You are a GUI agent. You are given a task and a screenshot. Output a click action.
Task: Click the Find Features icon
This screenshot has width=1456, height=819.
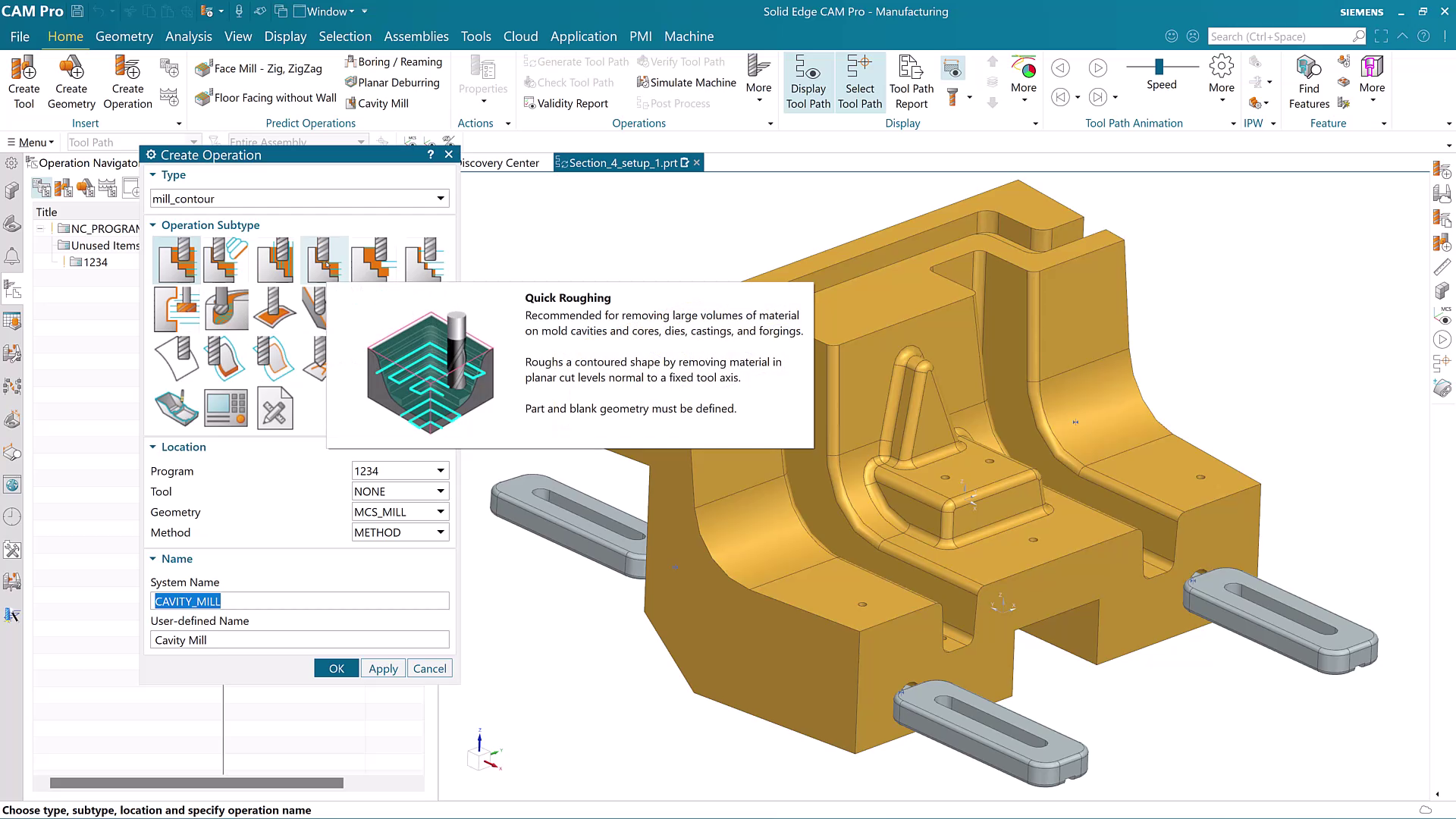1308,80
